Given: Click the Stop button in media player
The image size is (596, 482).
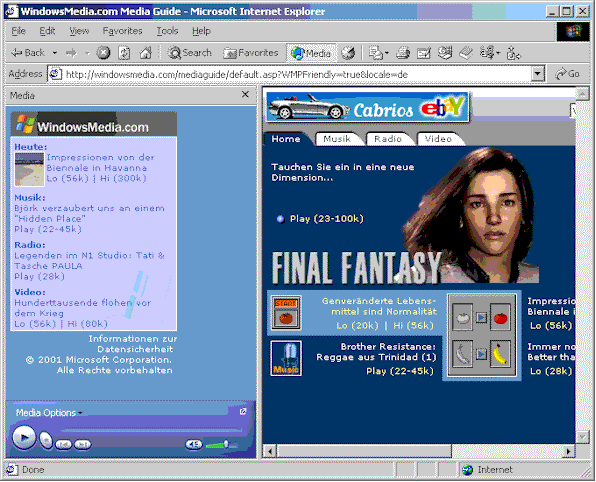Looking at the screenshot, I should (46, 440).
